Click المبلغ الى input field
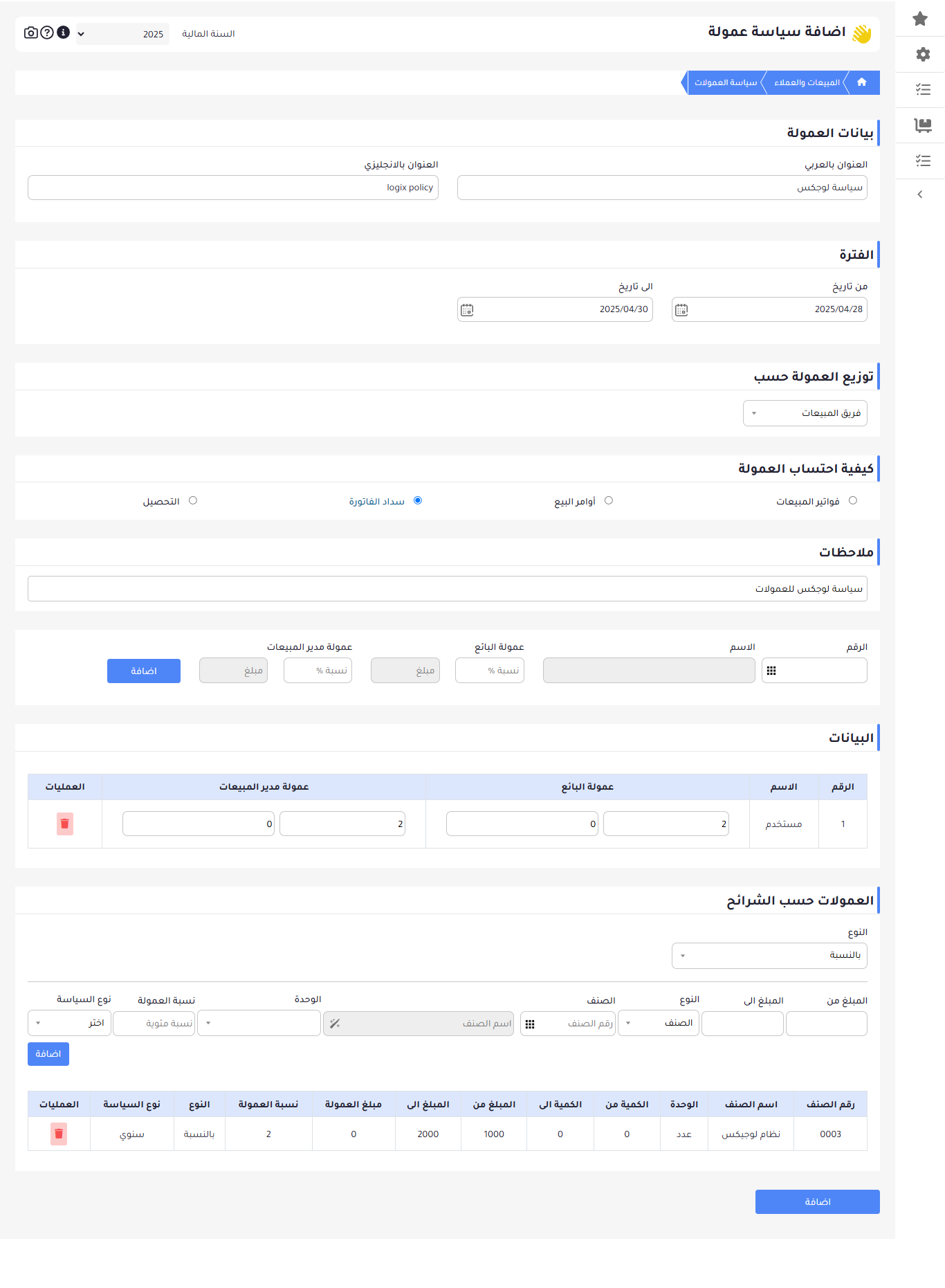The width and height of the screenshot is (945, 1288). [x=742, y=1024]
